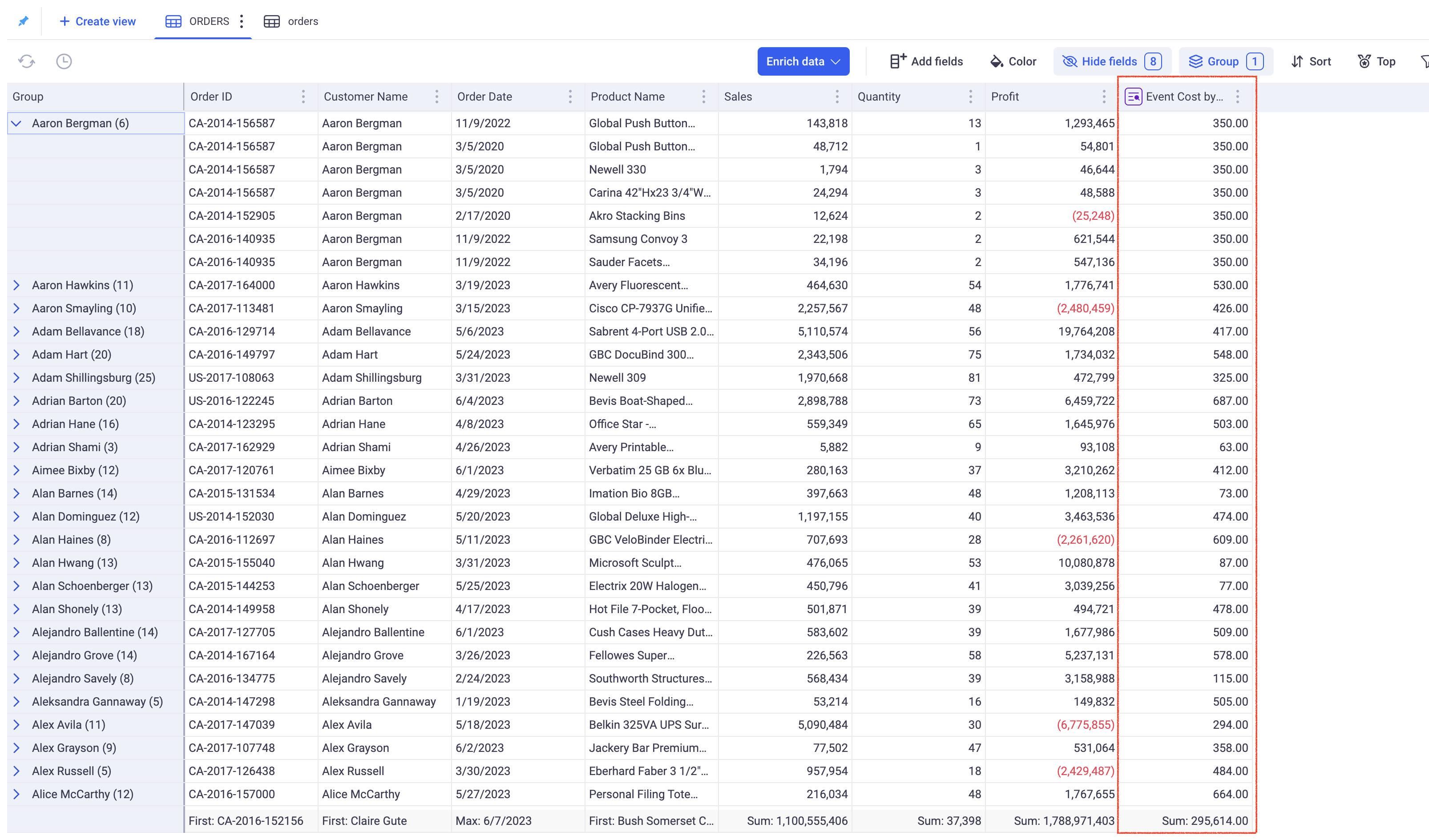Expand the Alice McCarthy group
The width and height of the screenshot is (1429, 840).
pos(16,794)
